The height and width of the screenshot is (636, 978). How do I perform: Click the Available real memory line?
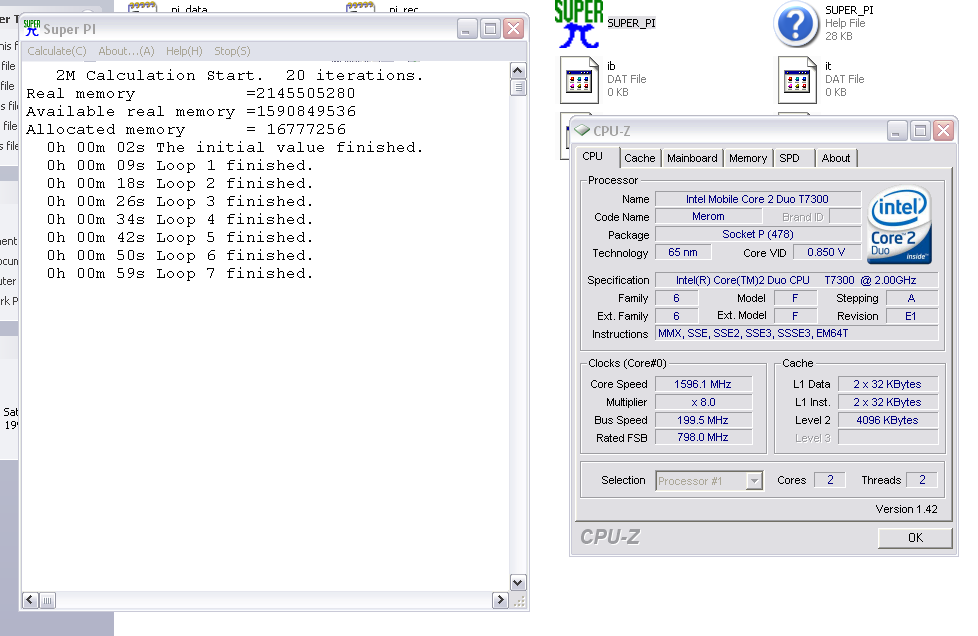[191, 111]
